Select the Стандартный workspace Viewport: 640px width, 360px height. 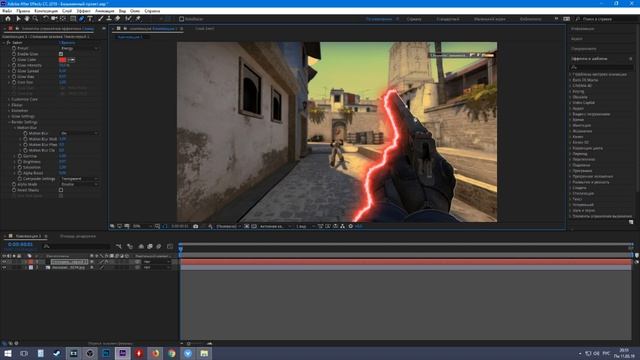pyautogui.click(x=447, y=19)
